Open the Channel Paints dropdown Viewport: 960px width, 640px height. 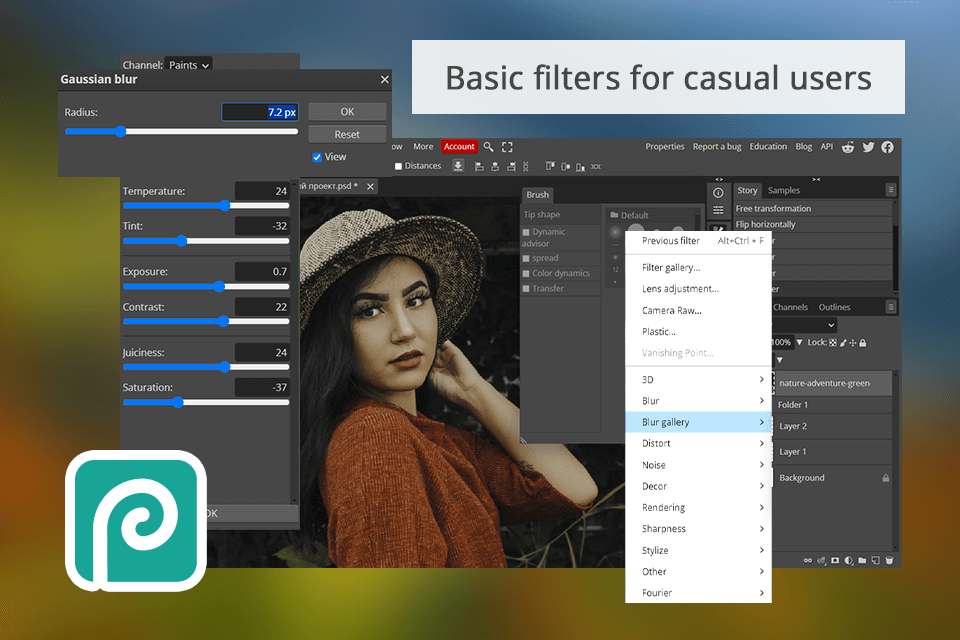(189, 65)
